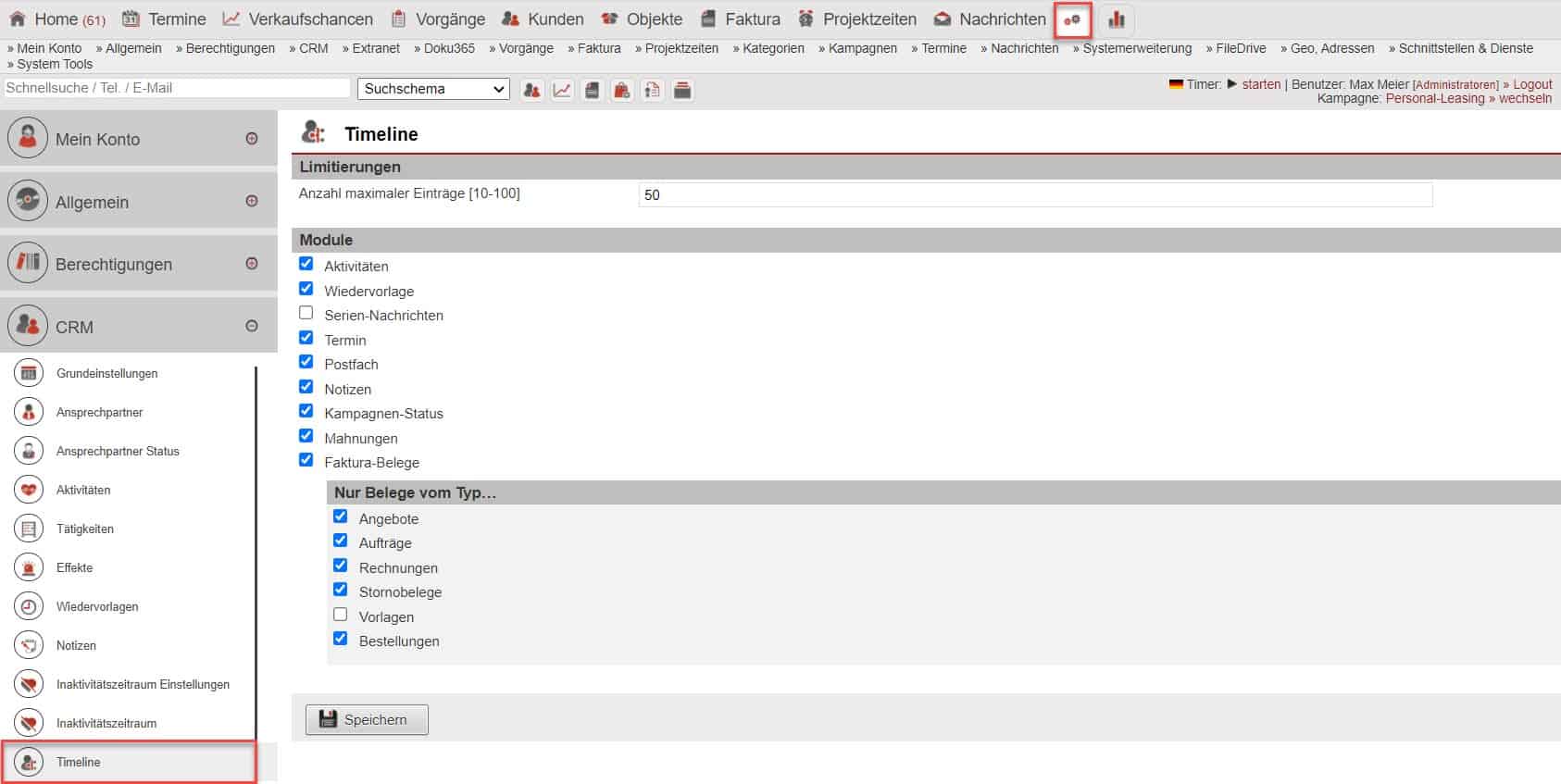The height and width of the screenshot is (784, 1561).
Task: Enable the Serien-Nachrichten module checkbox
Action: click(306, 313)
